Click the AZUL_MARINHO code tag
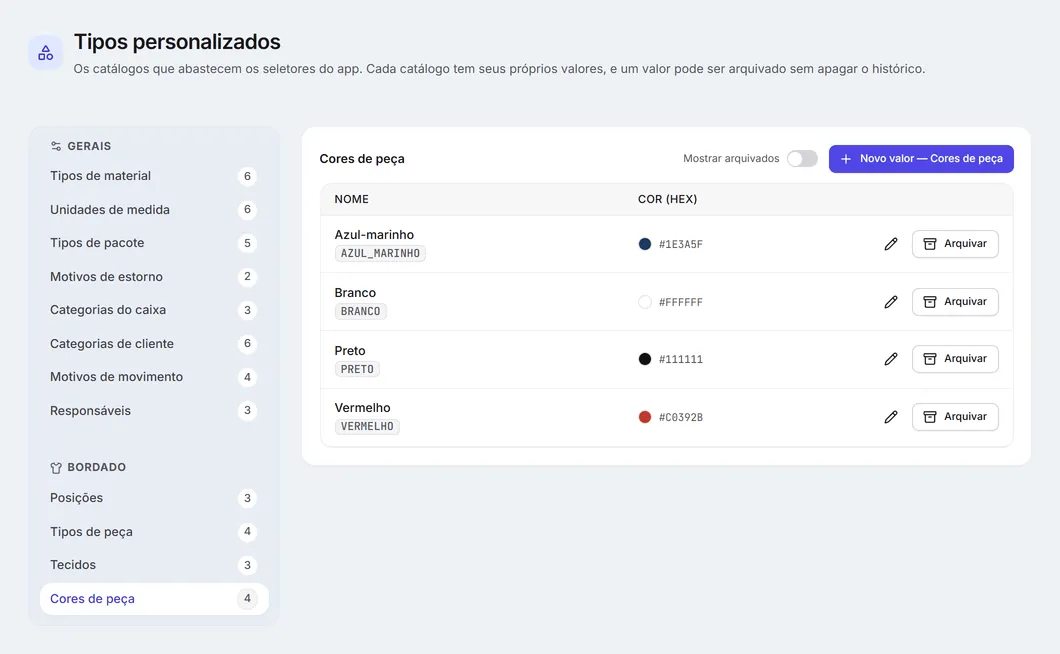 point(380,254)
